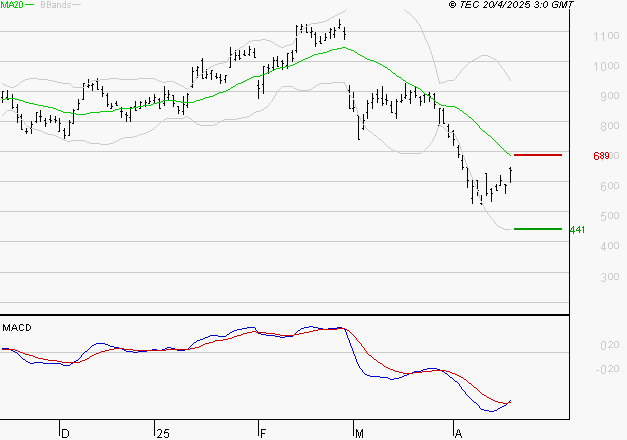The width and height of the screenshot is (627, 440).
Task: Click the D month marker on axis
Action: pyautogui.click(x=65, y=434)
